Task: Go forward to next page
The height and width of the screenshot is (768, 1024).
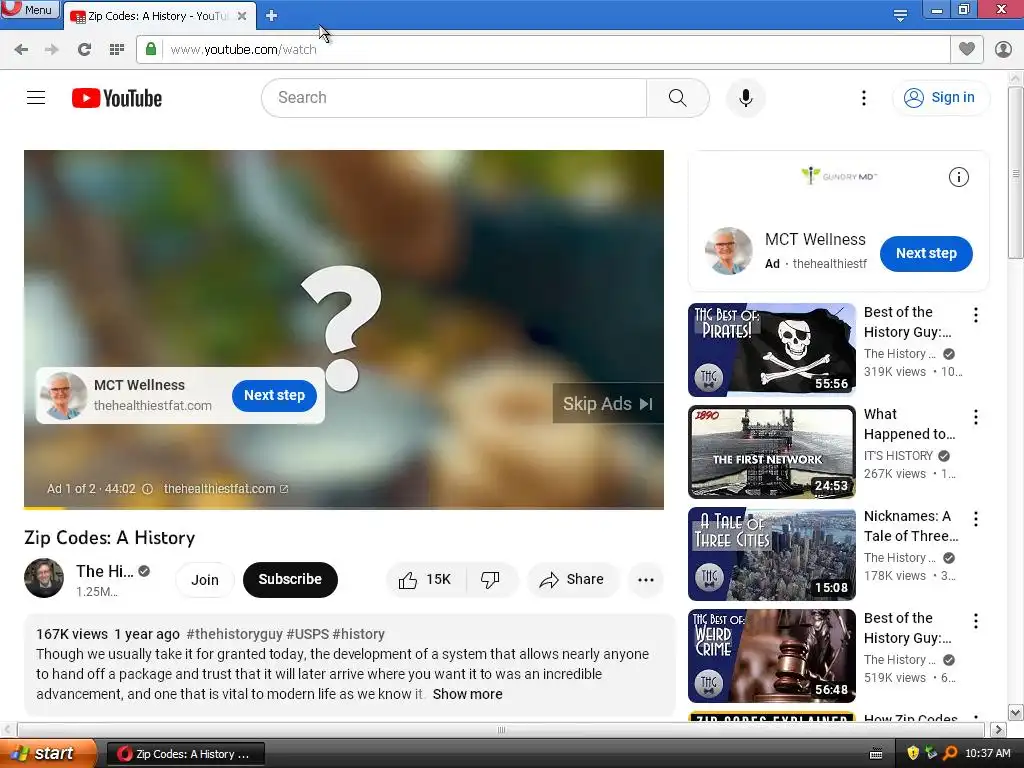Action: 52,50
